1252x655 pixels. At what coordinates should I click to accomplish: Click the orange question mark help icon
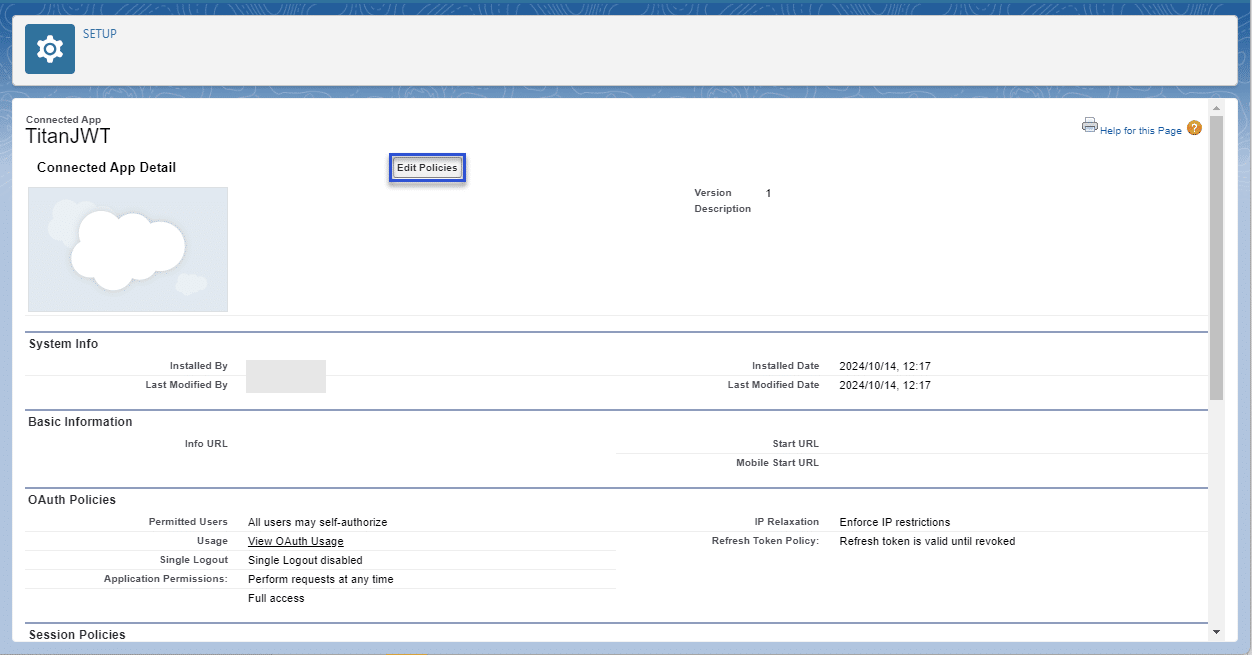click(1194, 128)
